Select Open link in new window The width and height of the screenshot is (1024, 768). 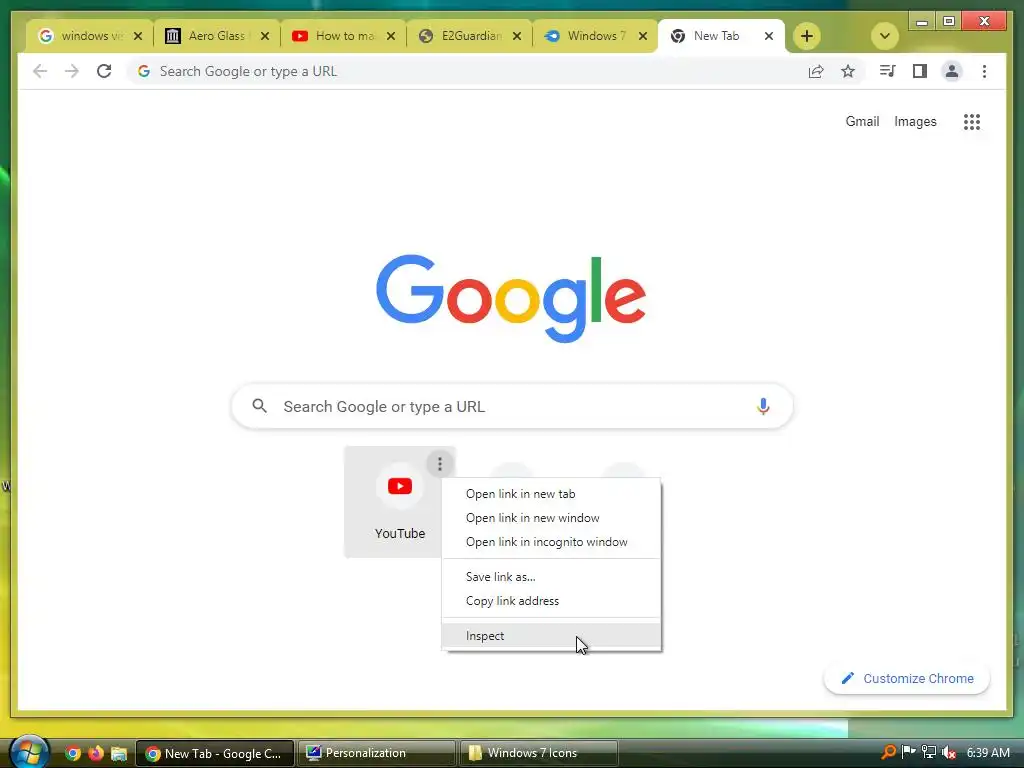point(551,518)
